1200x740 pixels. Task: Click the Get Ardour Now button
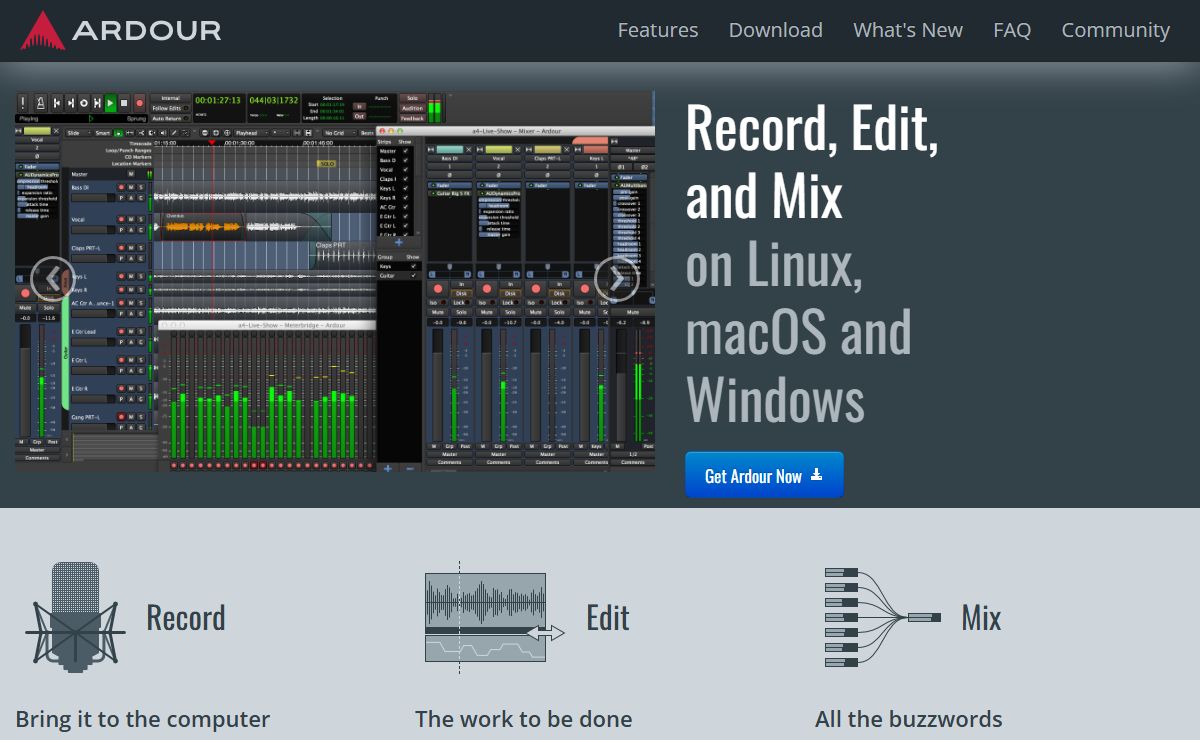[x=764, y=475]
